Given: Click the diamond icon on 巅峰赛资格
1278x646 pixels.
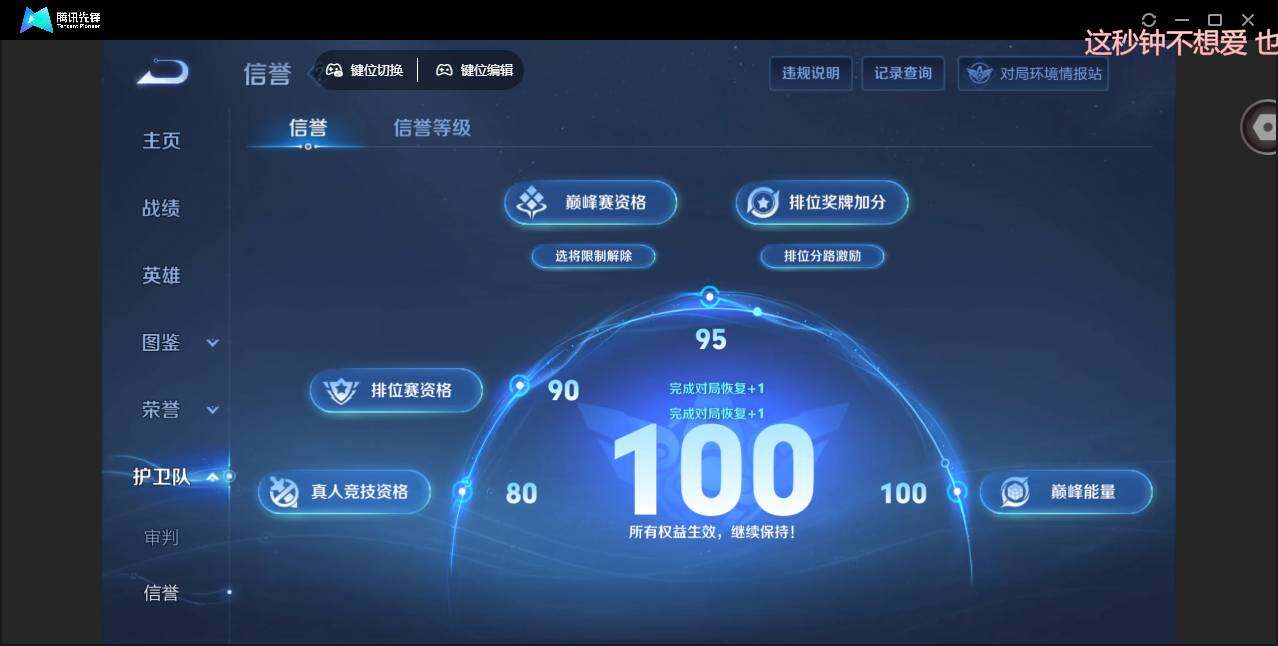Looking at the screenshot, I should [531, 203].
